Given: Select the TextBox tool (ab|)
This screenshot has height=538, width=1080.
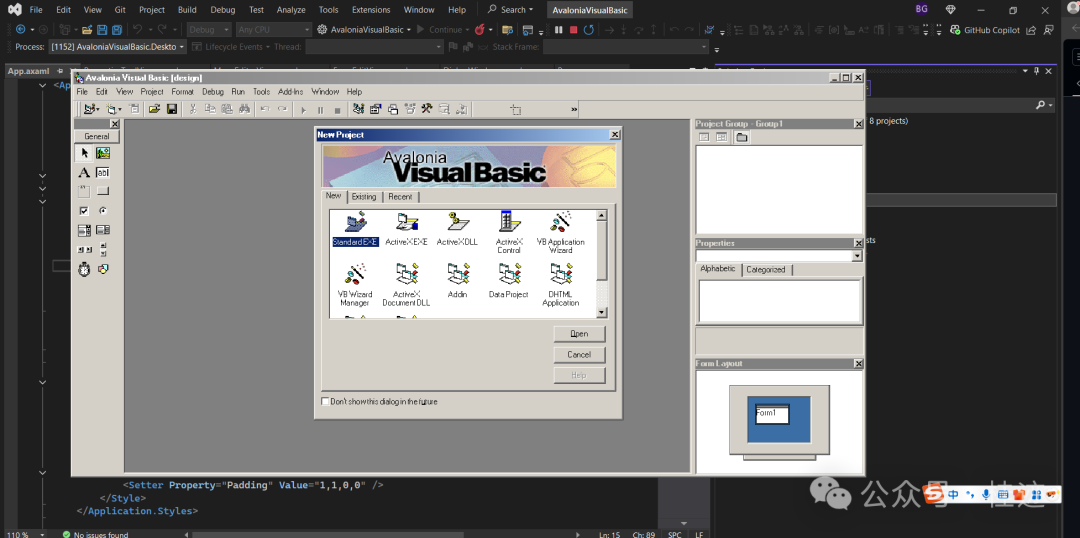Looking at the screenshot, I should [103, 172].
